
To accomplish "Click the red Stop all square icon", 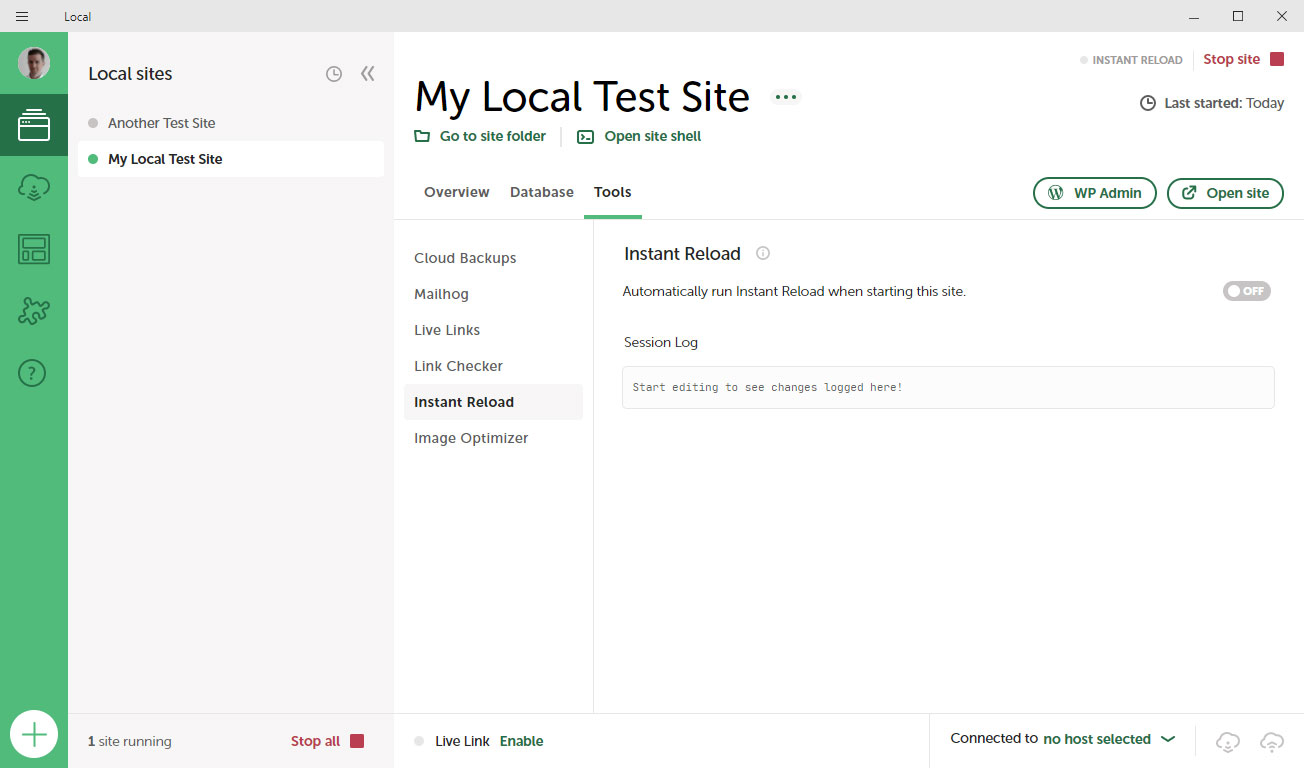I will (x=357, y=741).
